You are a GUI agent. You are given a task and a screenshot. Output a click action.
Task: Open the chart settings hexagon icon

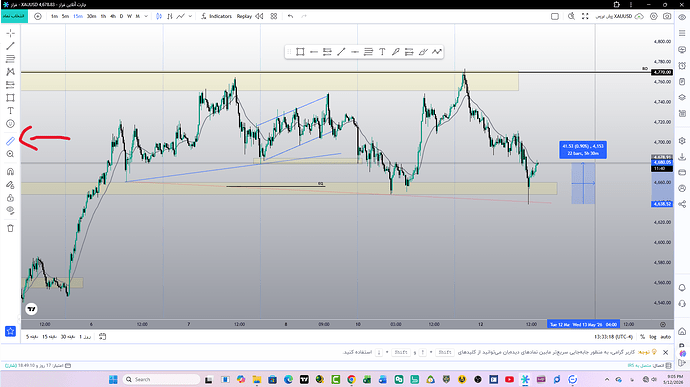tap(654, 16)
